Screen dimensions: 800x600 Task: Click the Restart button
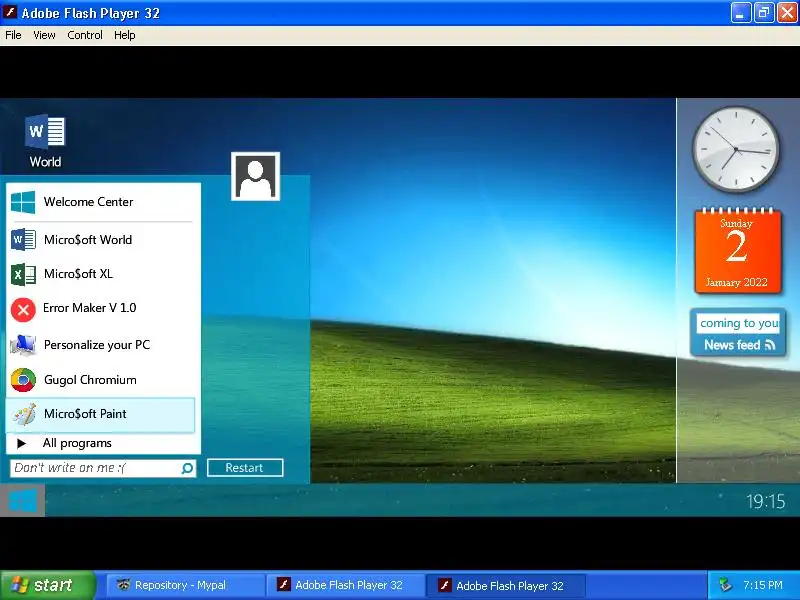pos(245,468)
